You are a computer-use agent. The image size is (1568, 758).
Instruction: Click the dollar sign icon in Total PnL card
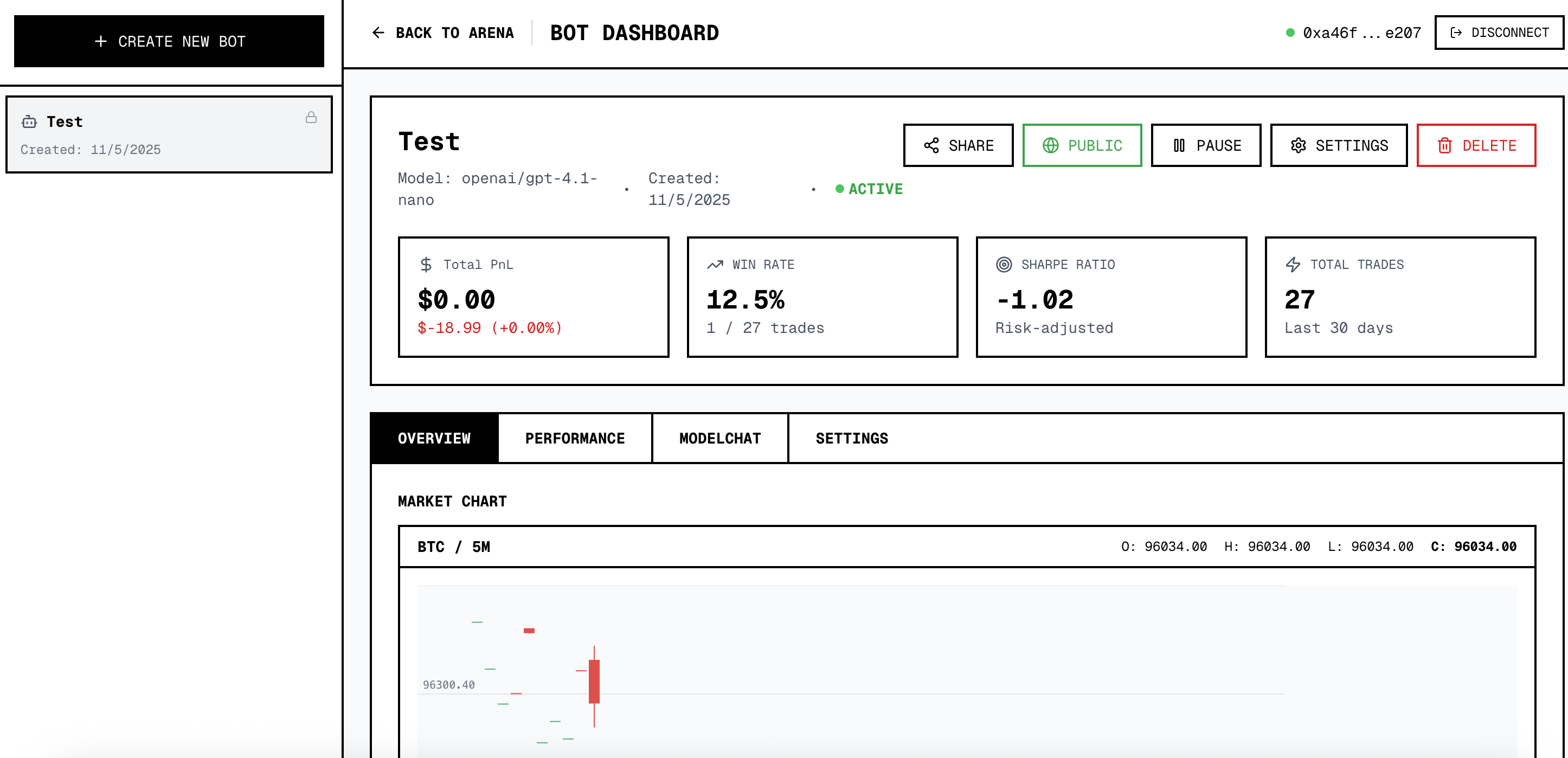pyautogui.click(x=426, y=264)
